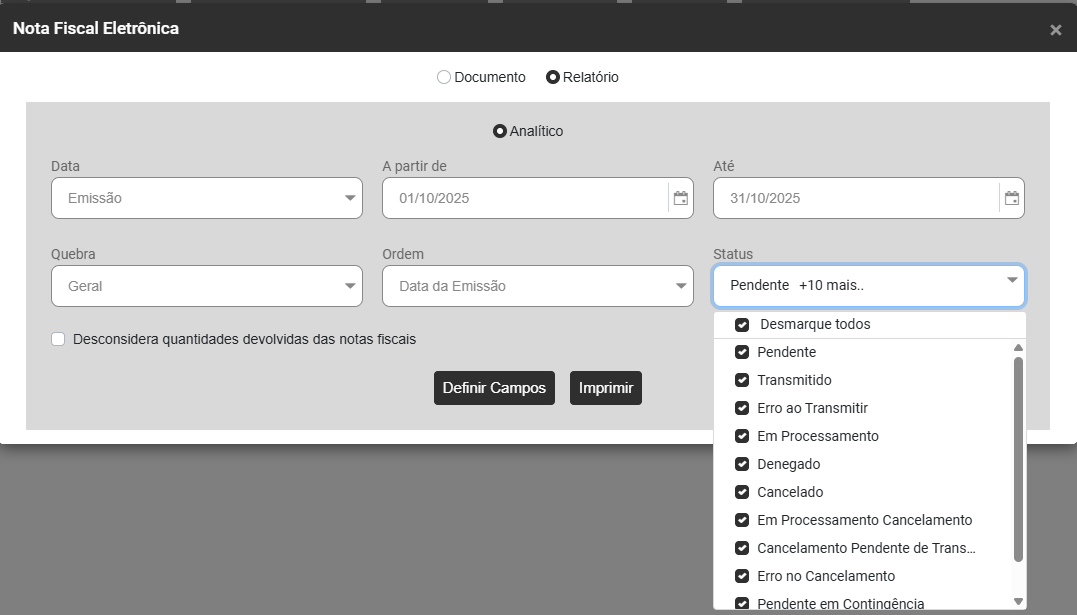Open calendar picker for A partir de date
This screenshot has width=1077, height=615.
click(681, 198)
